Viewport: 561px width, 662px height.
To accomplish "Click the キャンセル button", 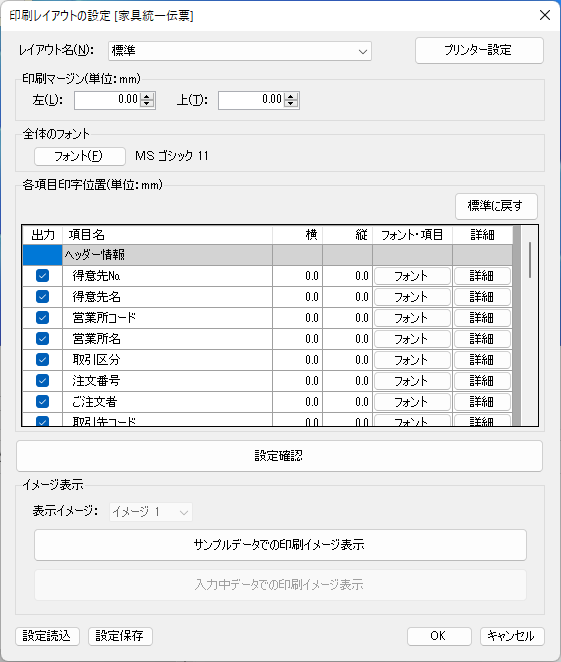I will tap(512, 636).
